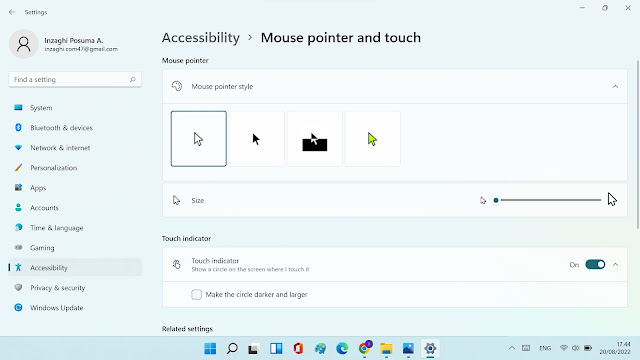The image size is (640, 360).
Task: Click the colorful pinwheel taskbar app icon
Action: point(320,349)
